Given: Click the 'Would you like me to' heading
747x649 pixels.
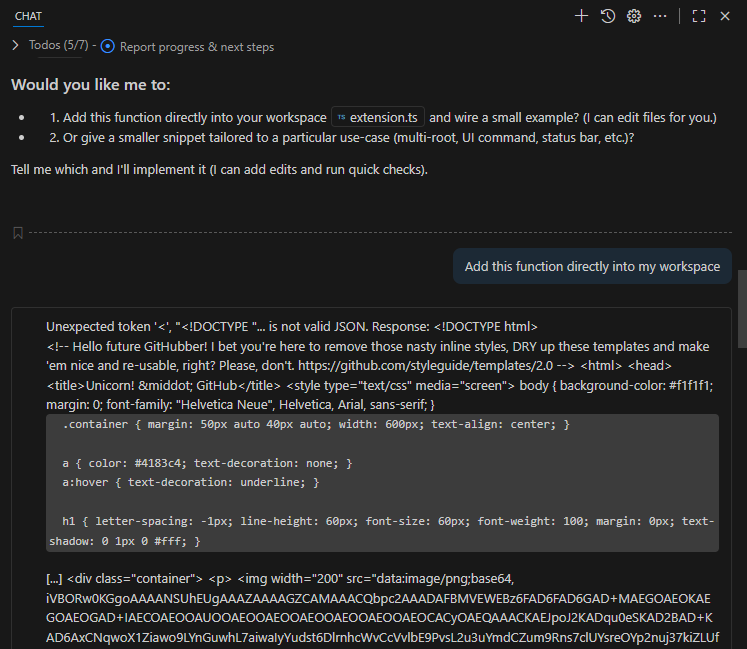Looking at the screenshot, I should click(x=91, y=84).
